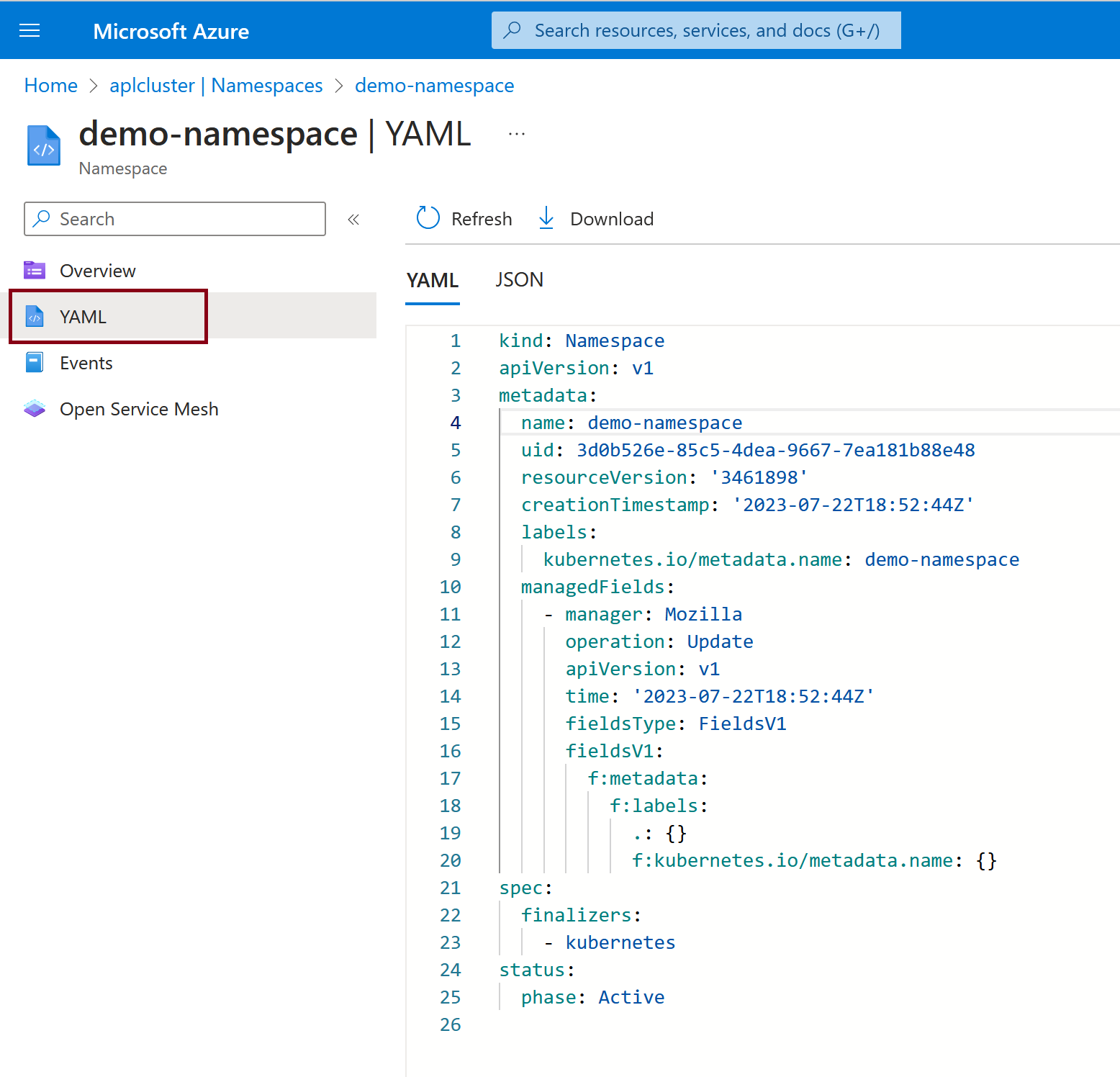Image resolution: width=1120 pixels, height=1077 pixels.
Task: Click the uid value on line 5
Action: coord(776,450)
